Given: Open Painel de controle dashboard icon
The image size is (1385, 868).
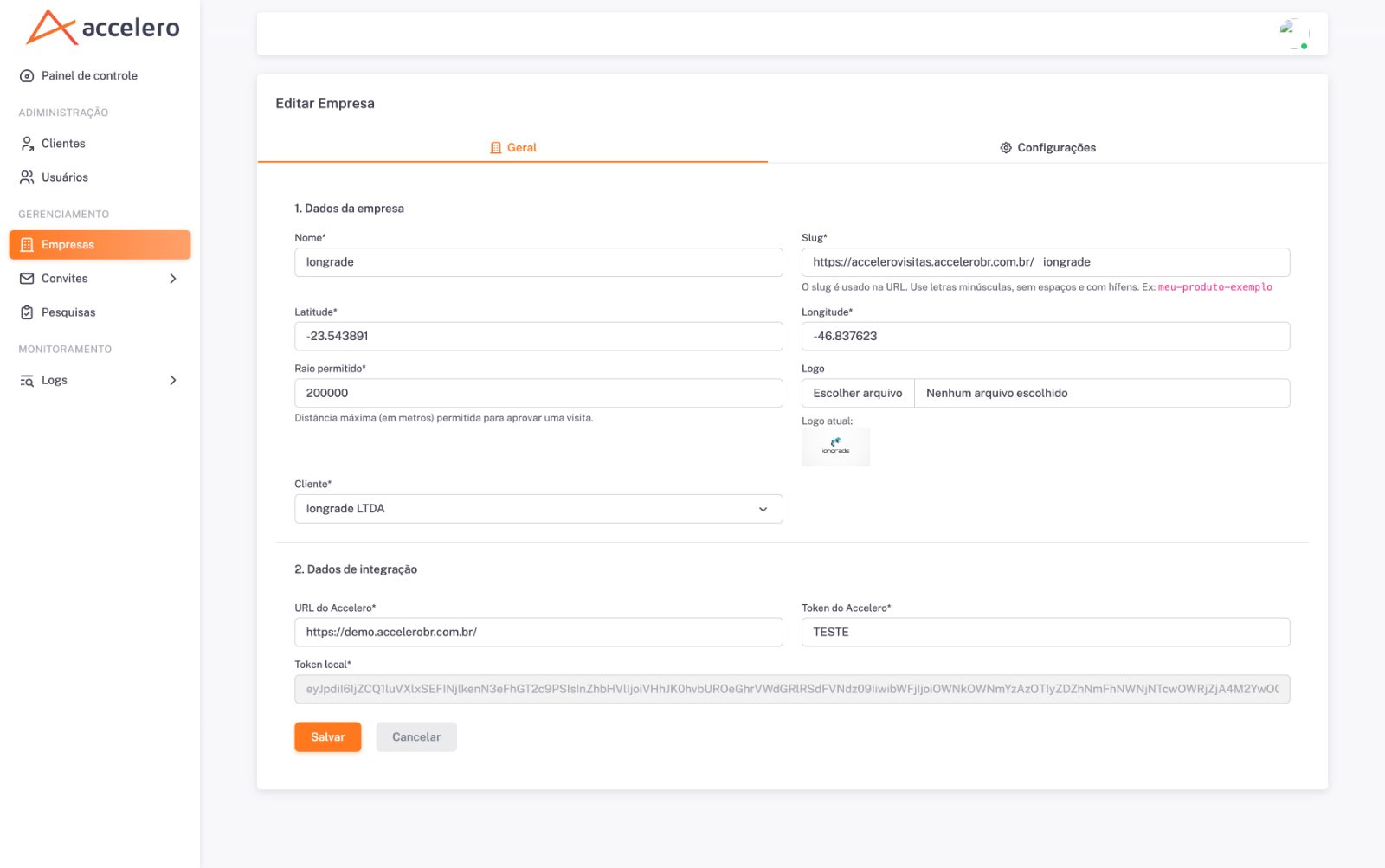Looking at the screenshot, I should (x=27, y=76).
